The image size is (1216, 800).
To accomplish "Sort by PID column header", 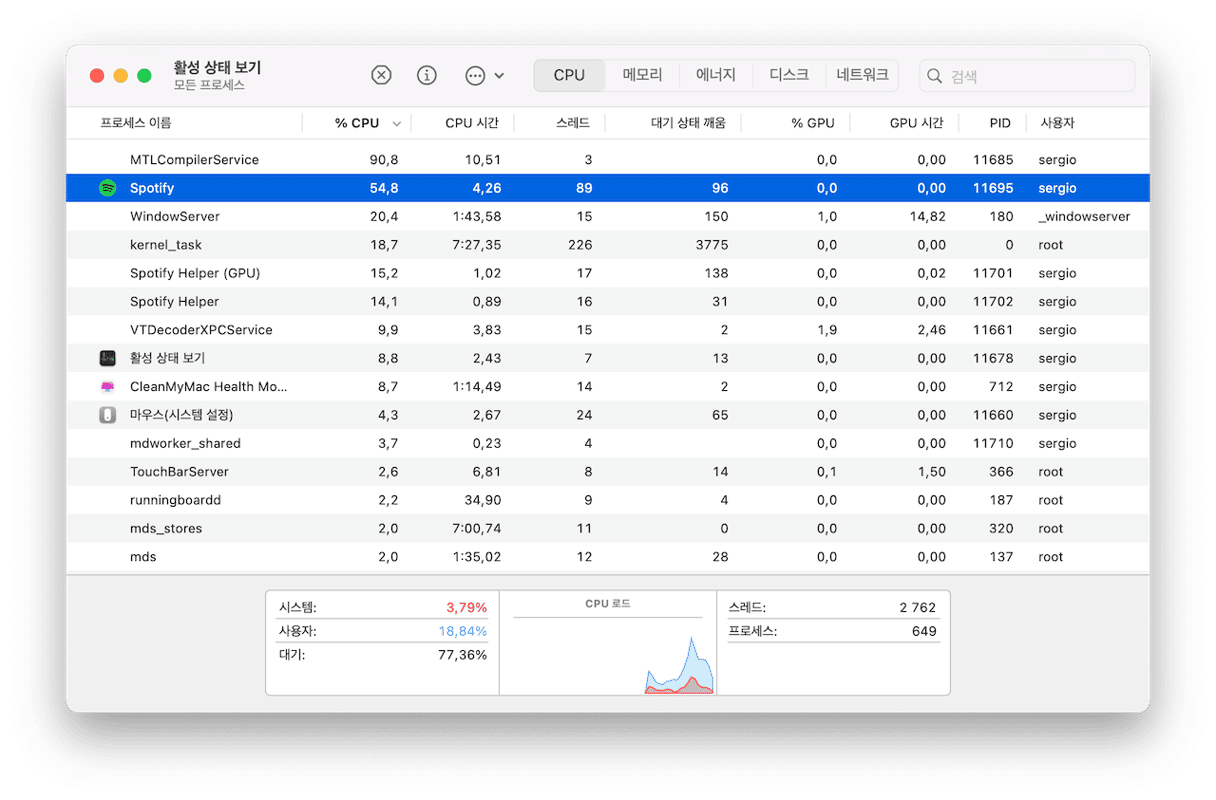I will pyautogui.click(x=1000, y=123).
